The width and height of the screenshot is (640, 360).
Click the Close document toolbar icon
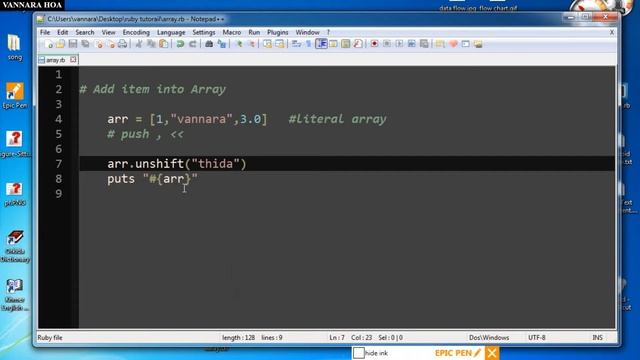98,44
